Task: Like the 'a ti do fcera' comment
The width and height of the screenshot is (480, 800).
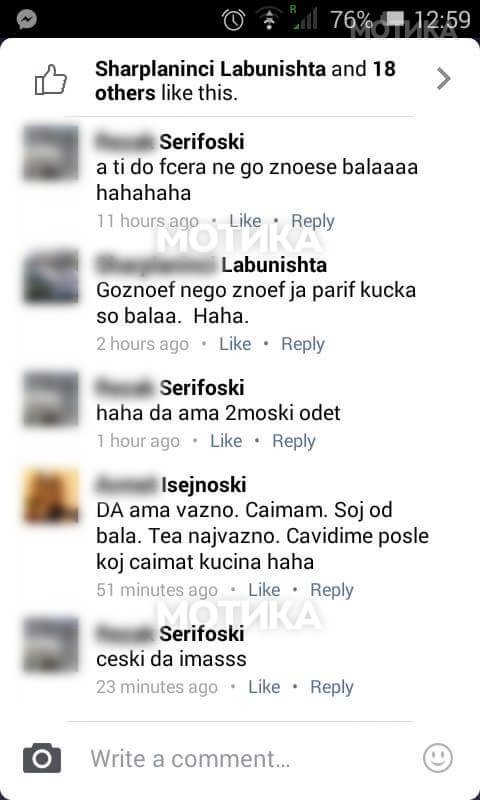Action: [245, 221]
